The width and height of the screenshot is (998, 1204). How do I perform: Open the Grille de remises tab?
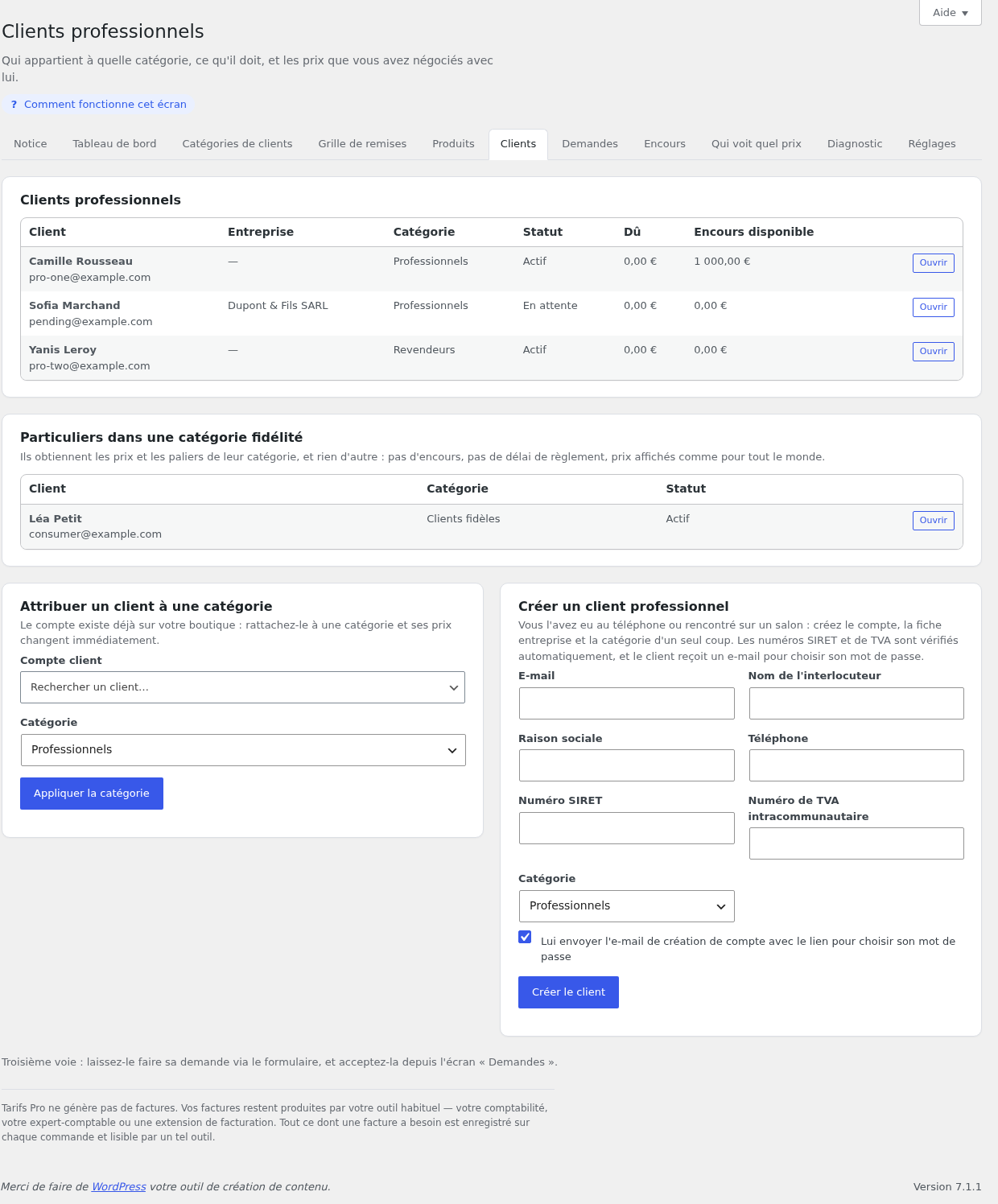tap(362, 144)
